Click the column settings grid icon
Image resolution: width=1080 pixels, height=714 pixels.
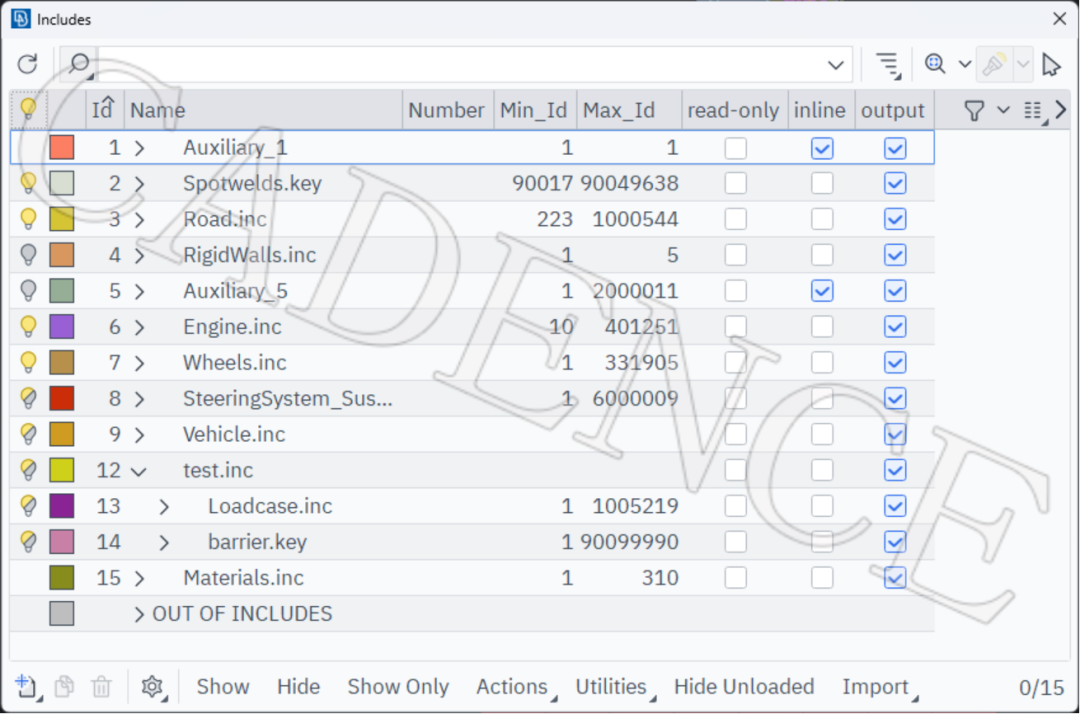(1033, 110)
